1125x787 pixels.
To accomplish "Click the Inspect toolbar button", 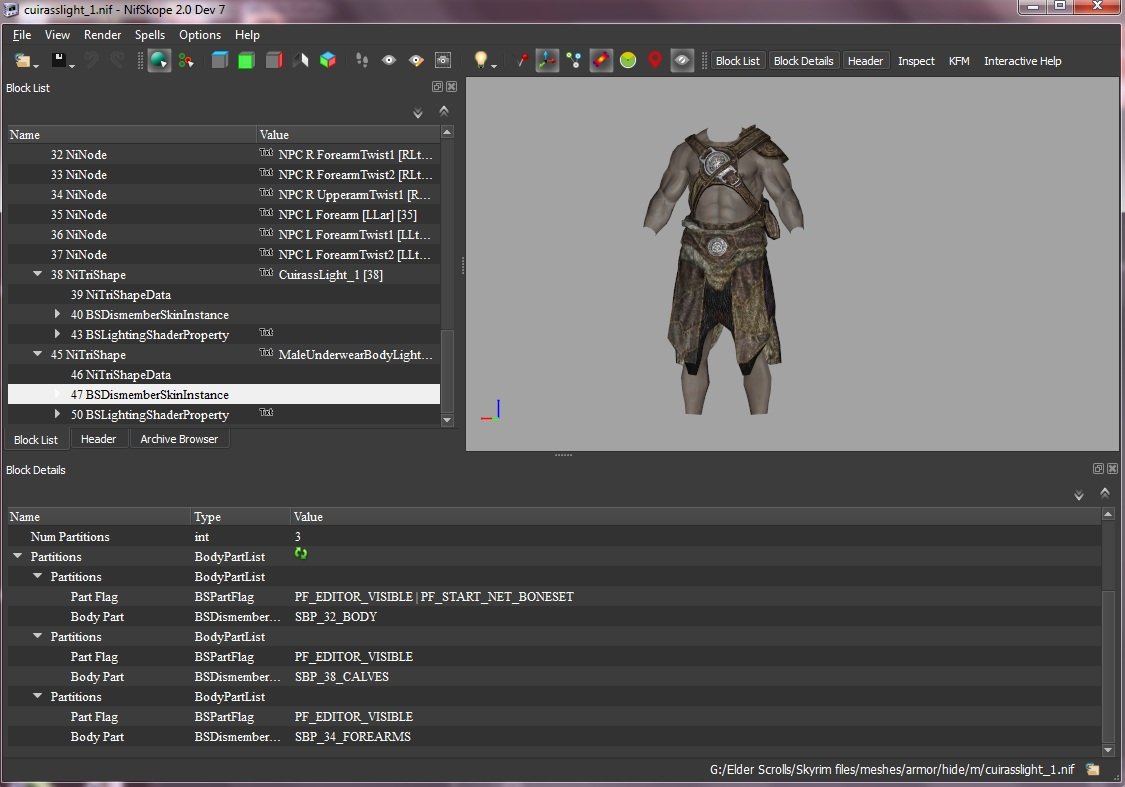I will tap(916, 61).
